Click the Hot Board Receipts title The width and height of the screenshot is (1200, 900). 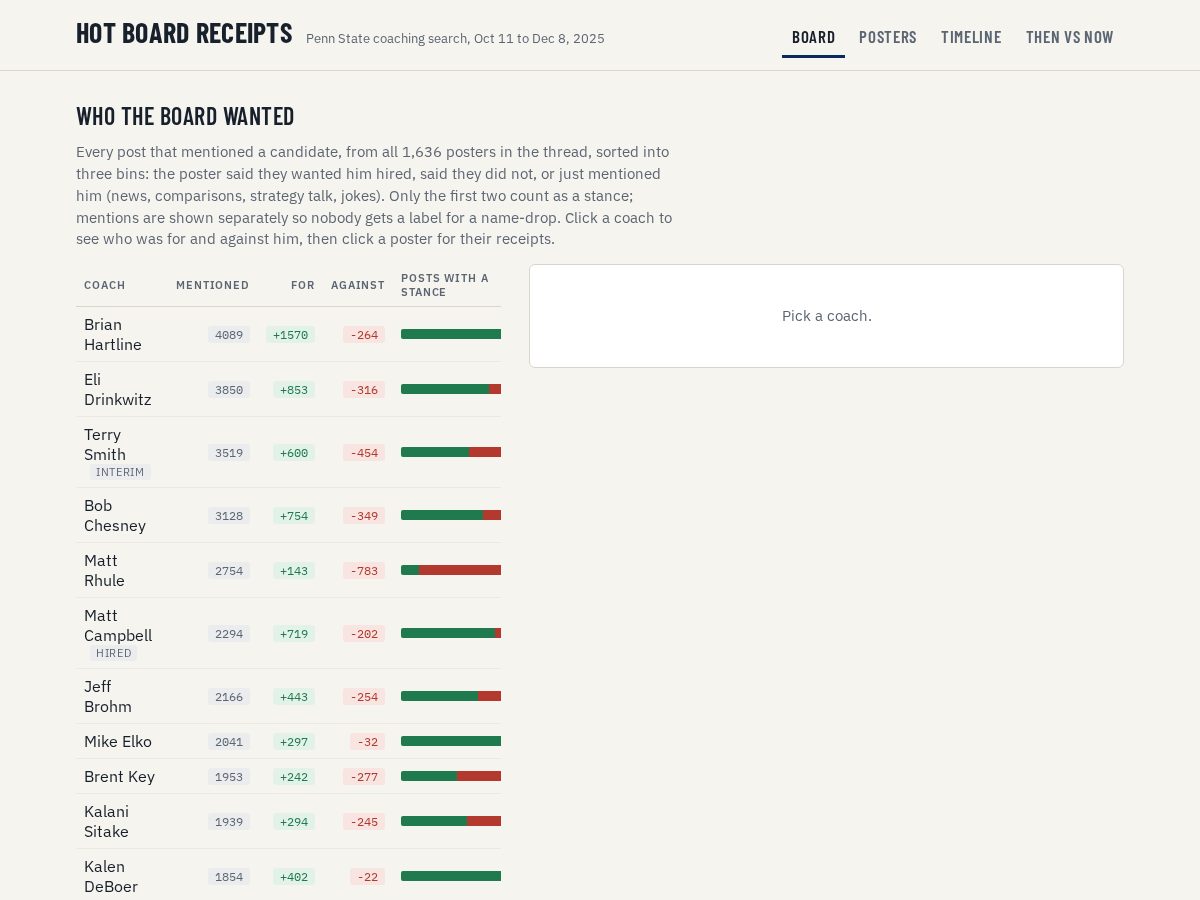(x=184, y=33)
